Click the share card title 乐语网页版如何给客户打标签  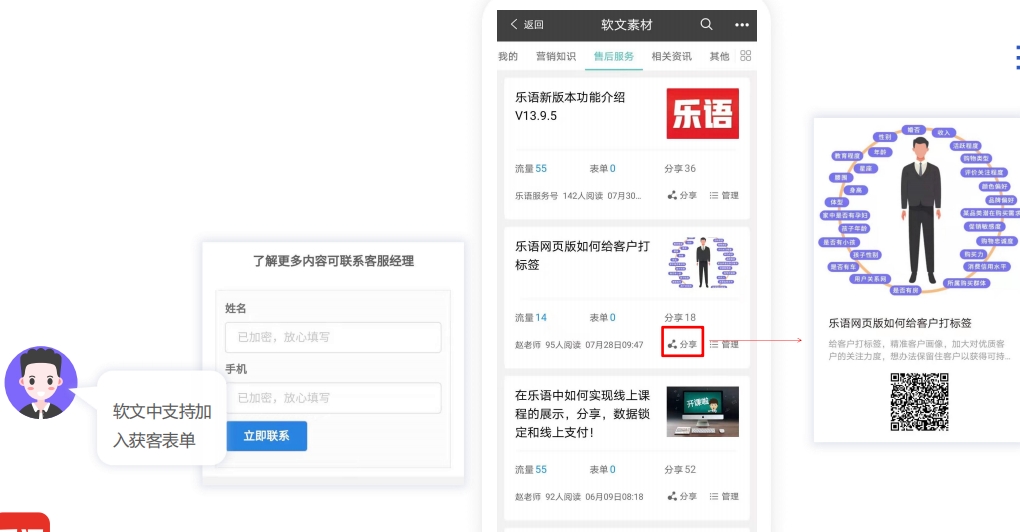tap(900, 323)
